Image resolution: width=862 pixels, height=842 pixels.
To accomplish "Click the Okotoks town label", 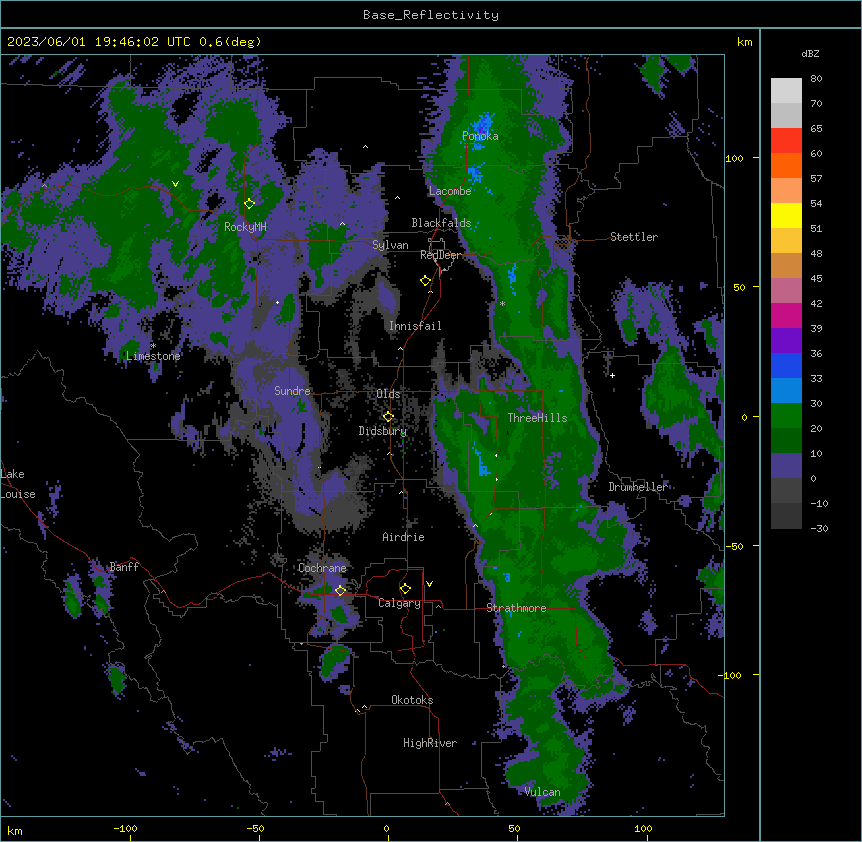I will tap(412, 700).
